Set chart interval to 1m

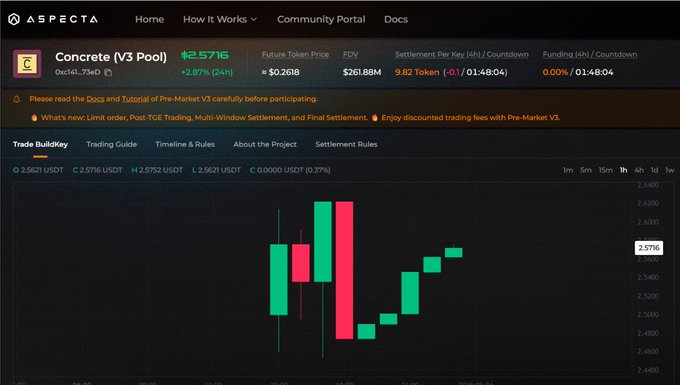568,170
